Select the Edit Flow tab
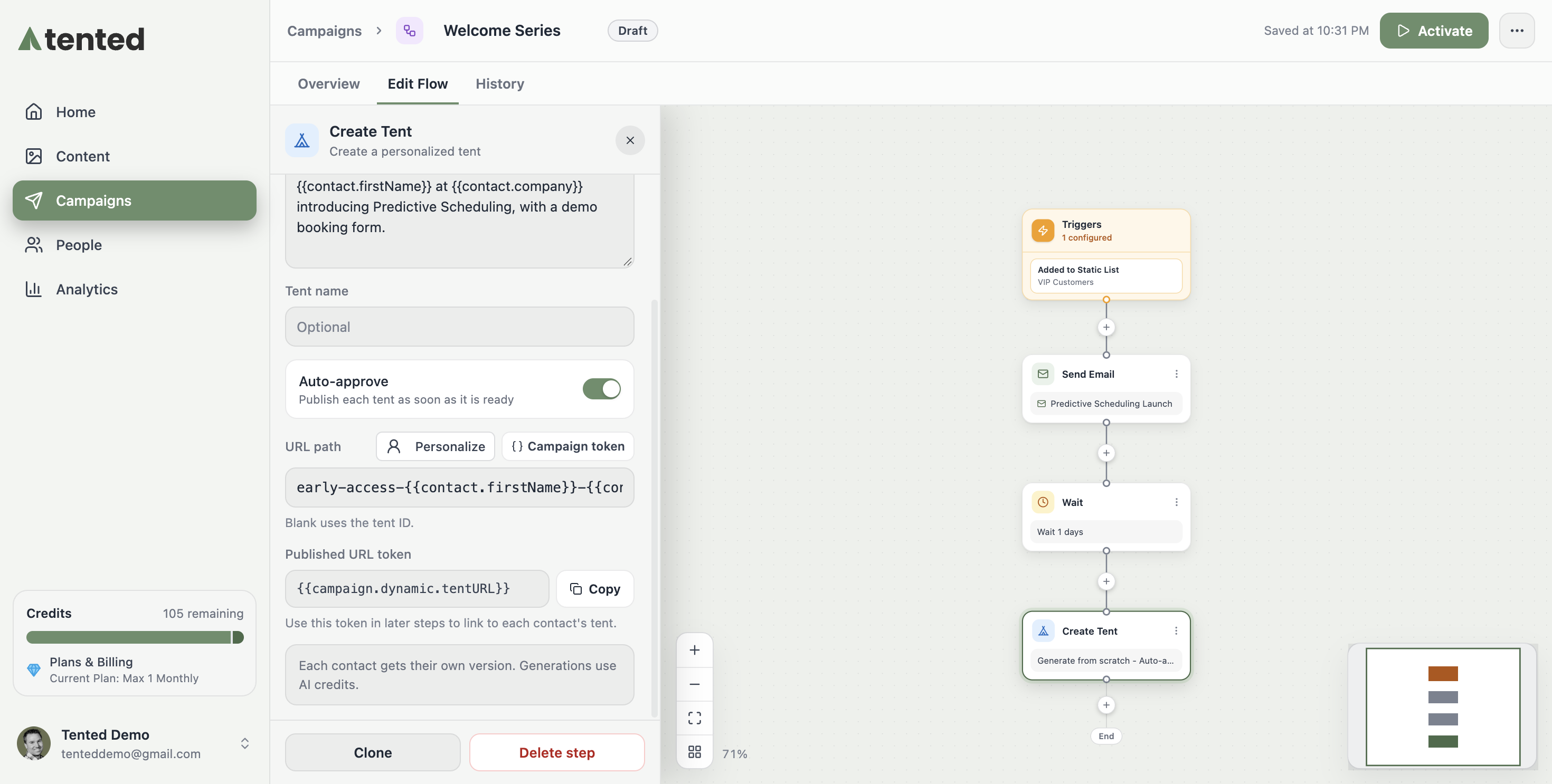The height and width of the screenshot is (784, 1552). coord(418,84)
